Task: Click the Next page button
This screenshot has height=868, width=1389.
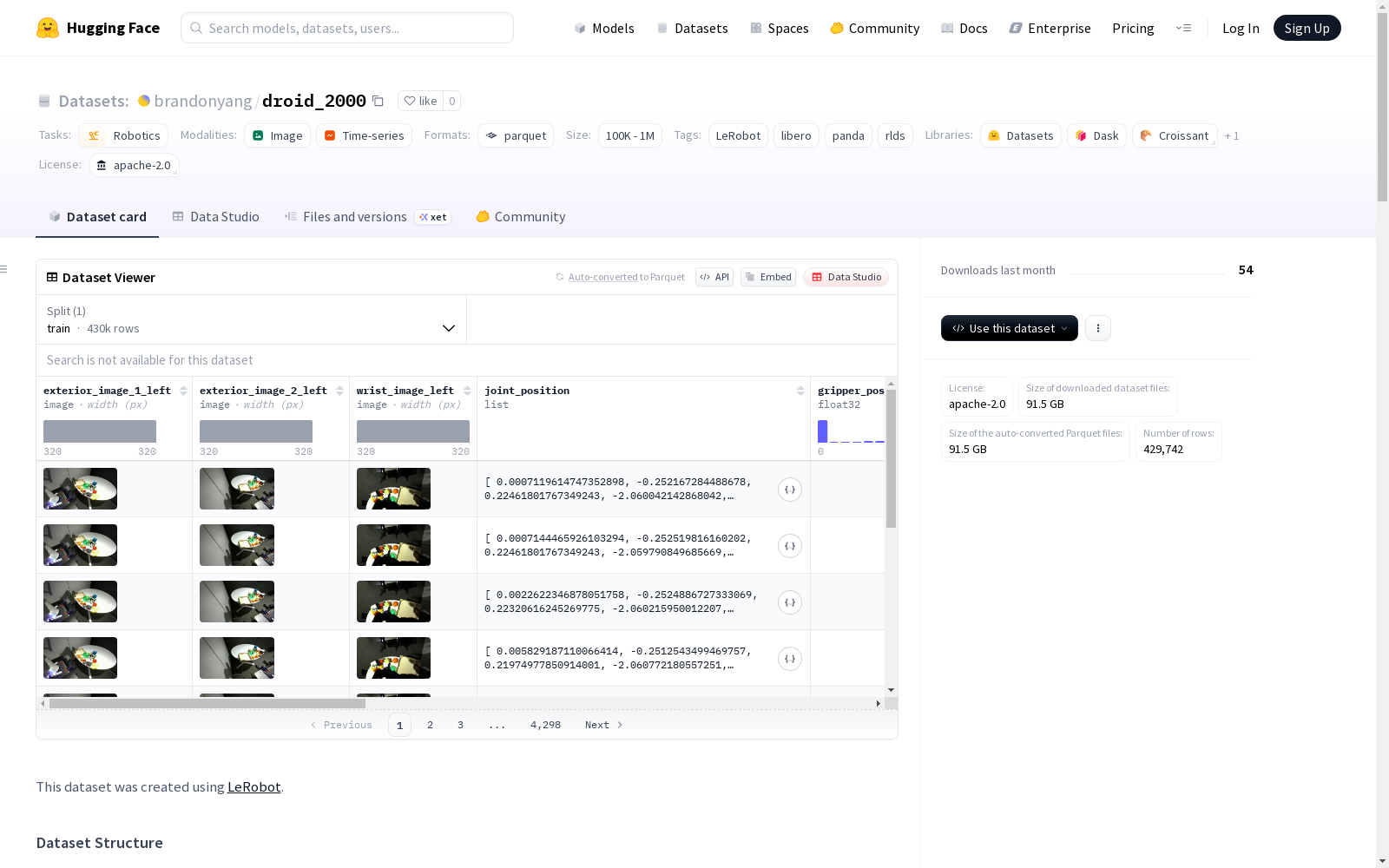Action: point(603,725)
